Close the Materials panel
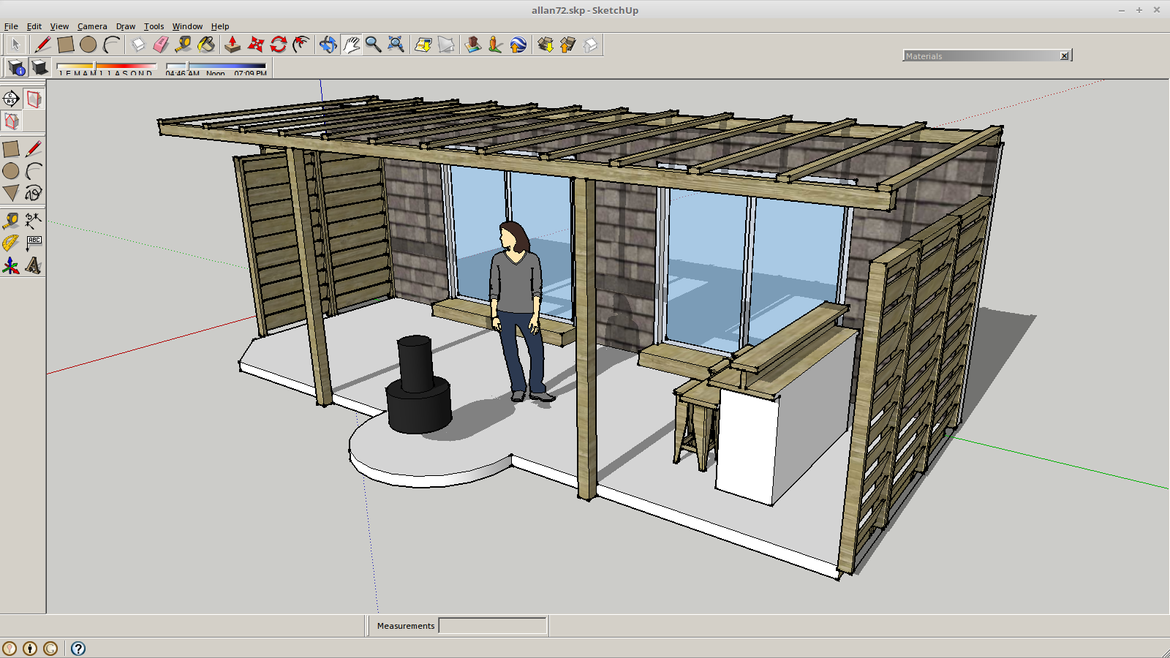 [1064, 56]
